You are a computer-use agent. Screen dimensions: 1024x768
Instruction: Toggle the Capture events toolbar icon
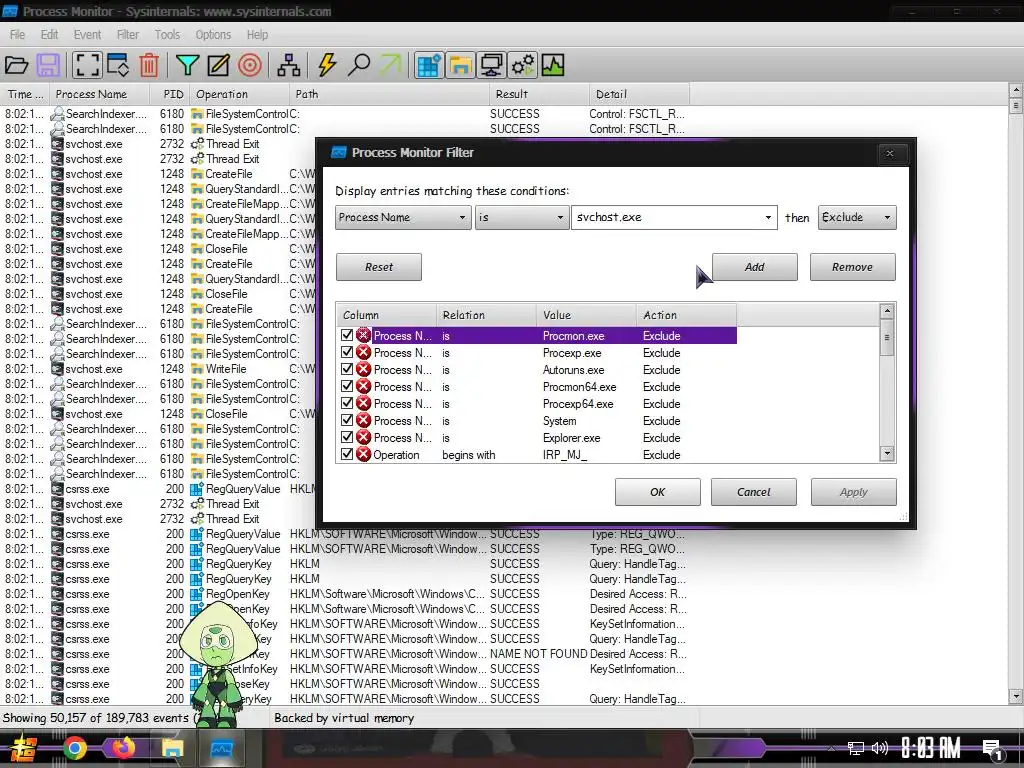coord(87,65)
